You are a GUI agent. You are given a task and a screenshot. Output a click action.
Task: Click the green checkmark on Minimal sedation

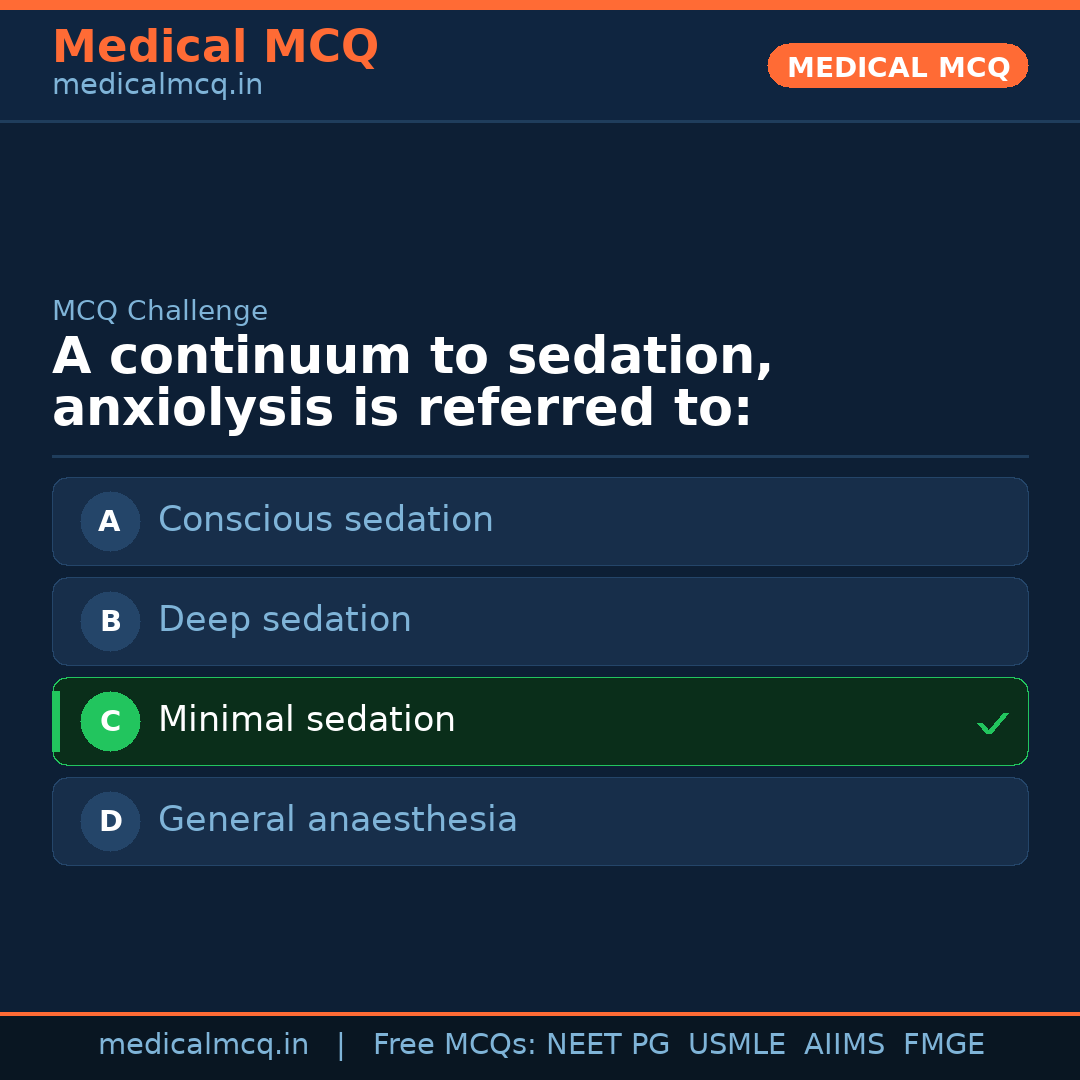tap(992, 723)
